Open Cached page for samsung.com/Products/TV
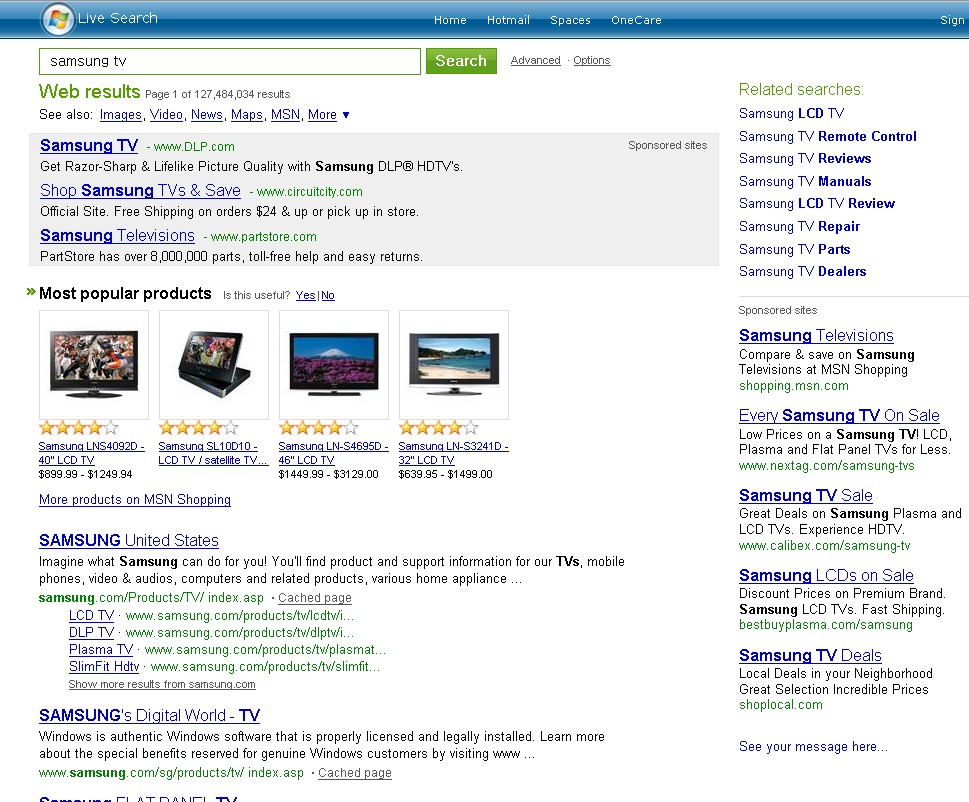This screenshot has height=802, width=969. (x=315, y=598)
